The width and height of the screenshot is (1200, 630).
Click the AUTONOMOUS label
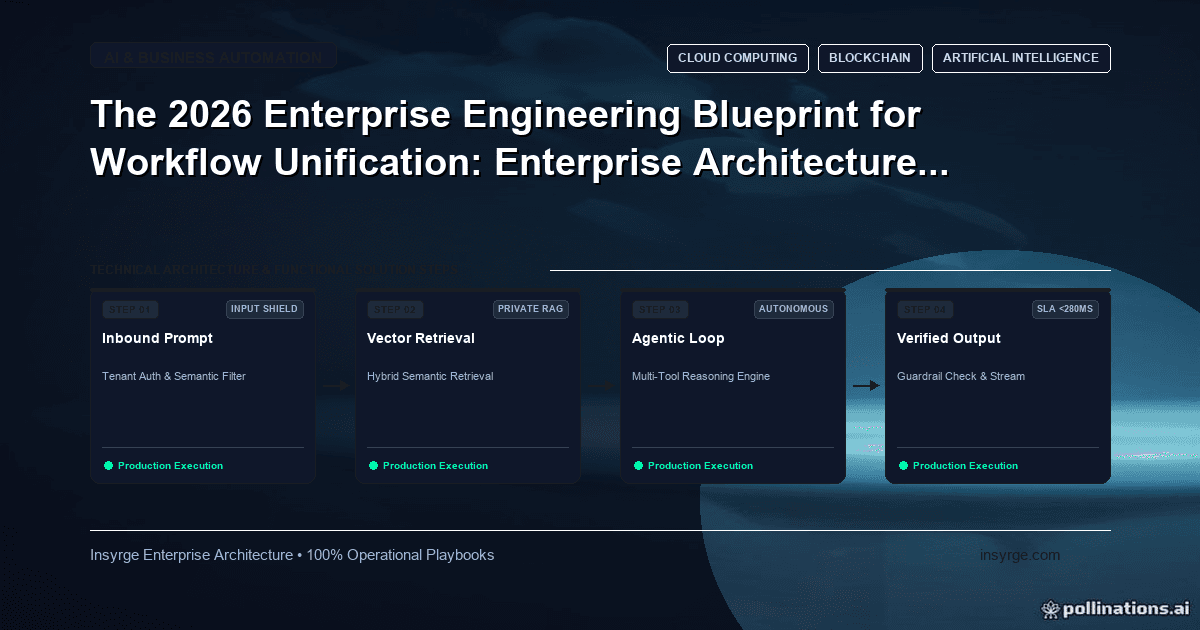tap(794, 309)
